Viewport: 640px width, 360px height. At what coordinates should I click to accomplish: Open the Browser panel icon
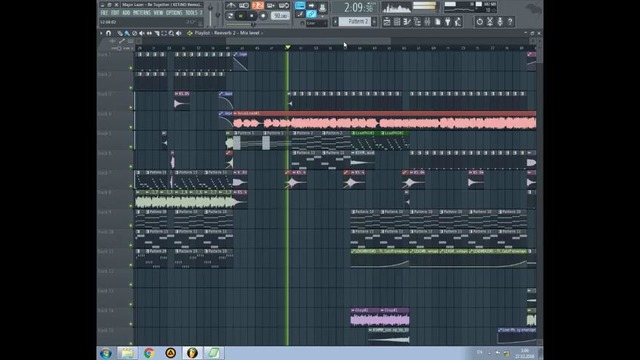(x=417, y=22)
